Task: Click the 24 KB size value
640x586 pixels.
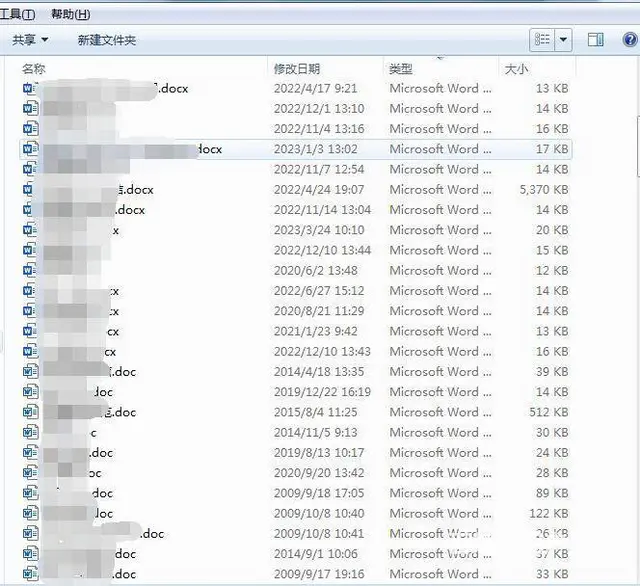Action: pos(552,453)
